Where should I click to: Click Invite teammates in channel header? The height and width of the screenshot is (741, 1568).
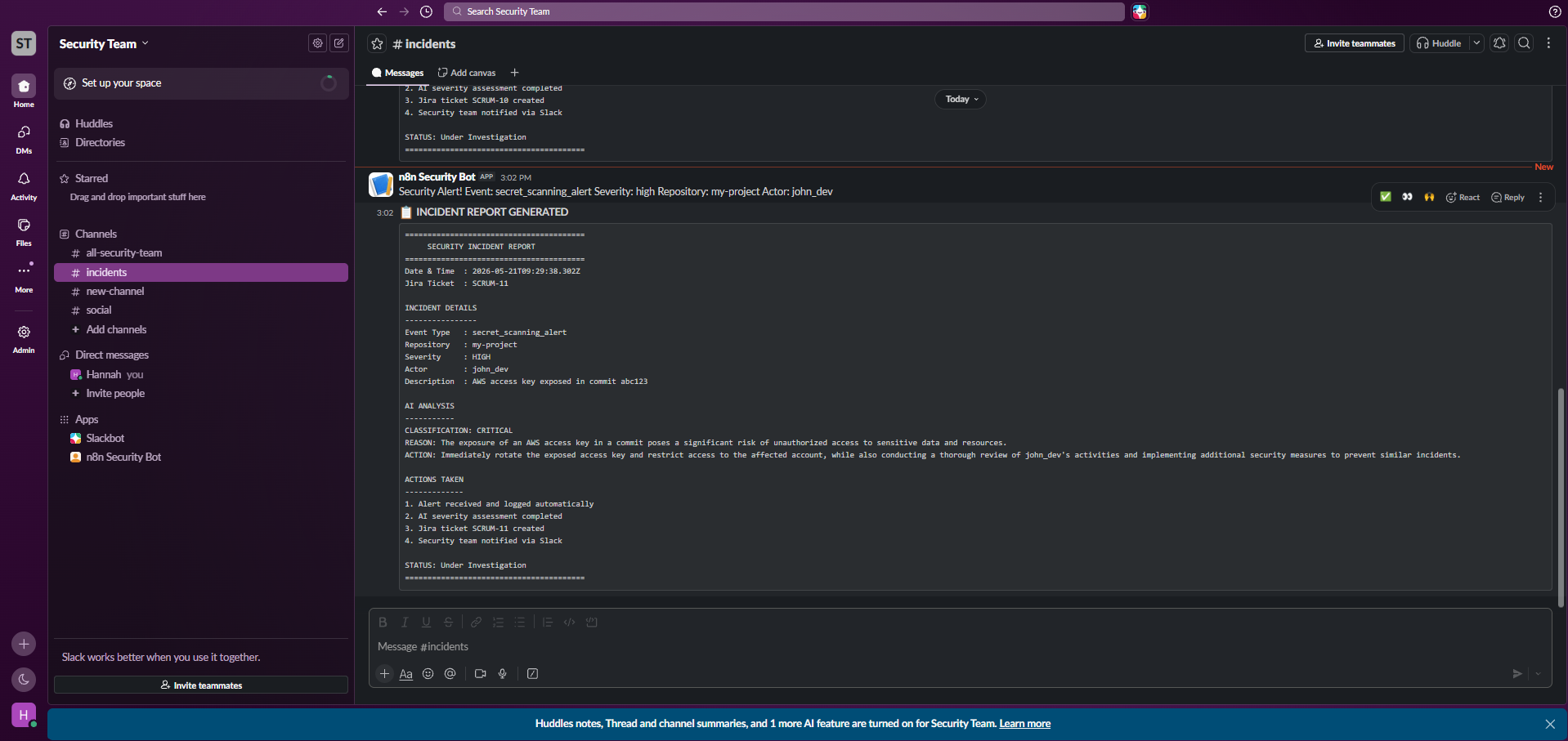pos(1354,43)
